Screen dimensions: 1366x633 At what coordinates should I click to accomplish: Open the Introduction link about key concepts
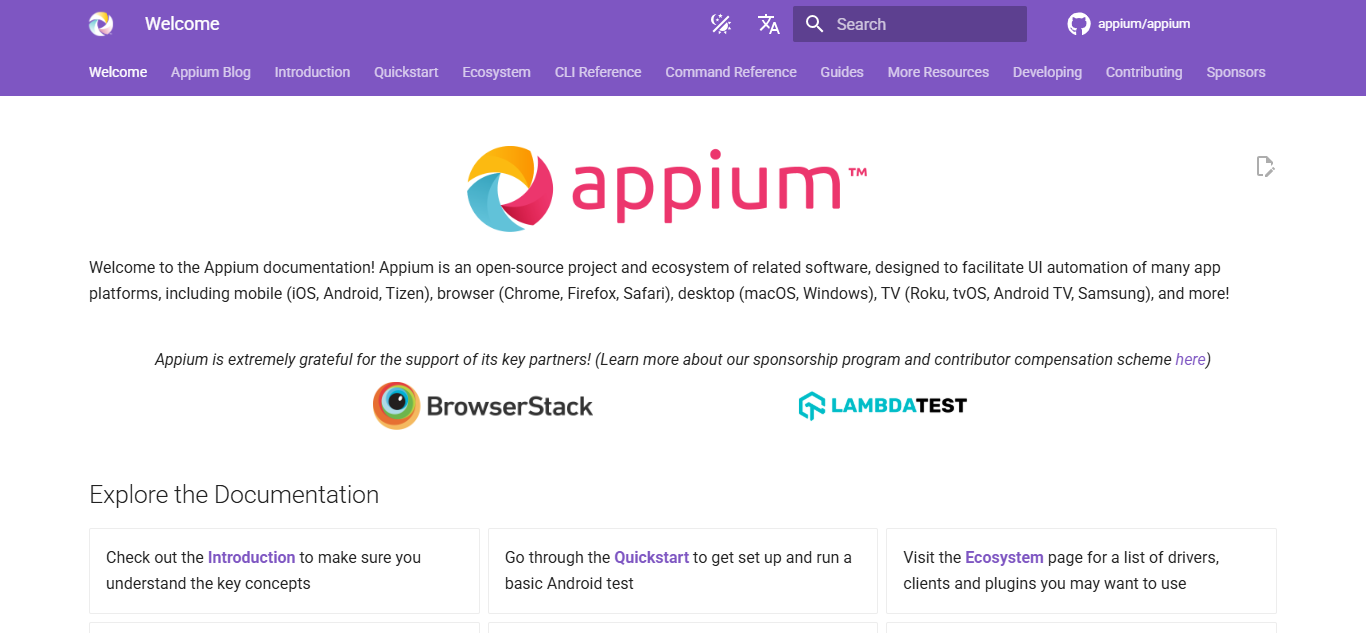coord(251,557)
